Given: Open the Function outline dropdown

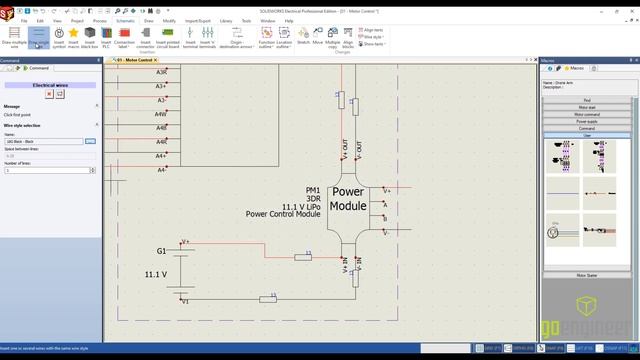Looking at the screenshot, I should [267, 38].
